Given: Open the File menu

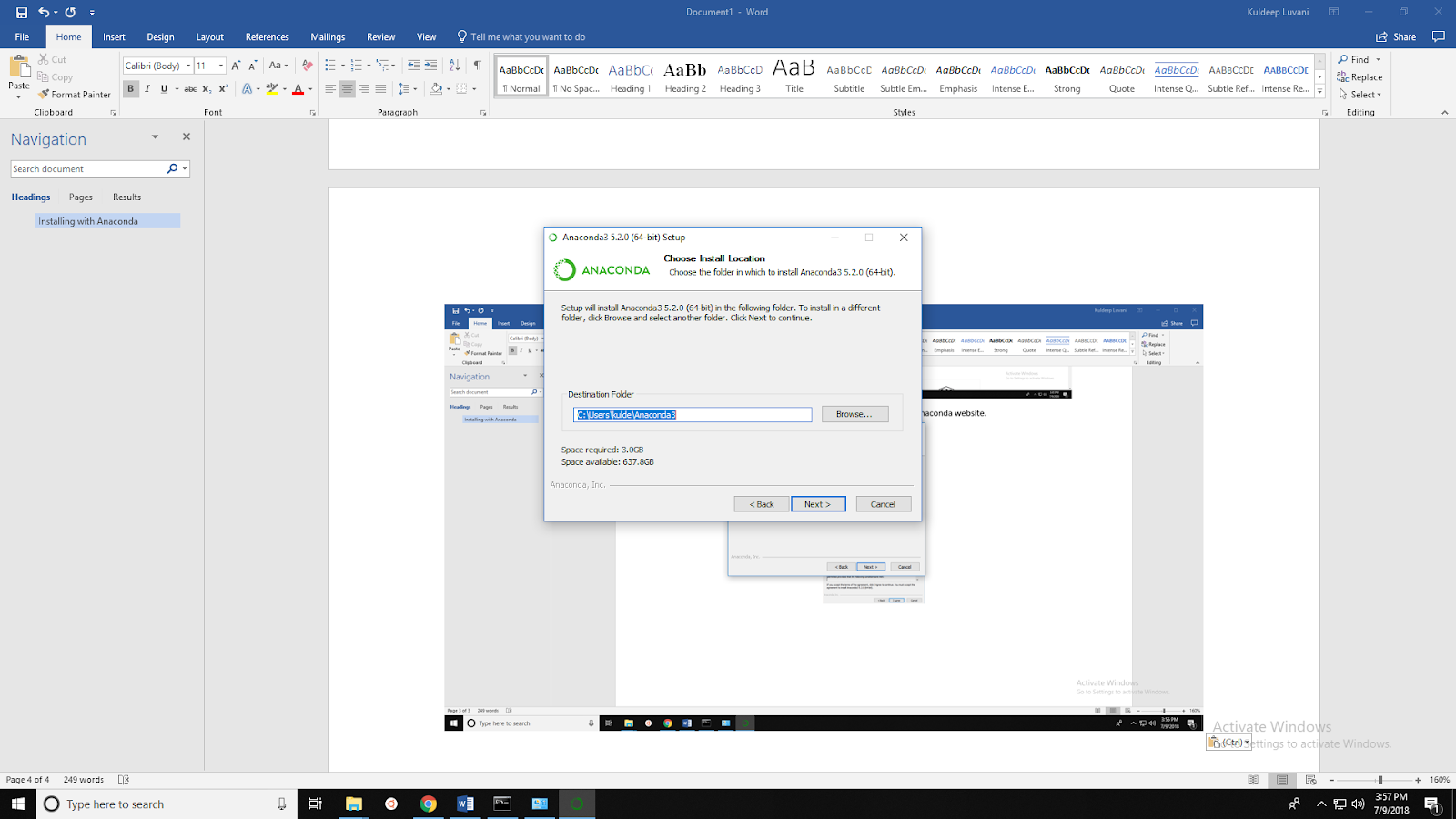Looking at the screenshot, I should pos(22,37).
